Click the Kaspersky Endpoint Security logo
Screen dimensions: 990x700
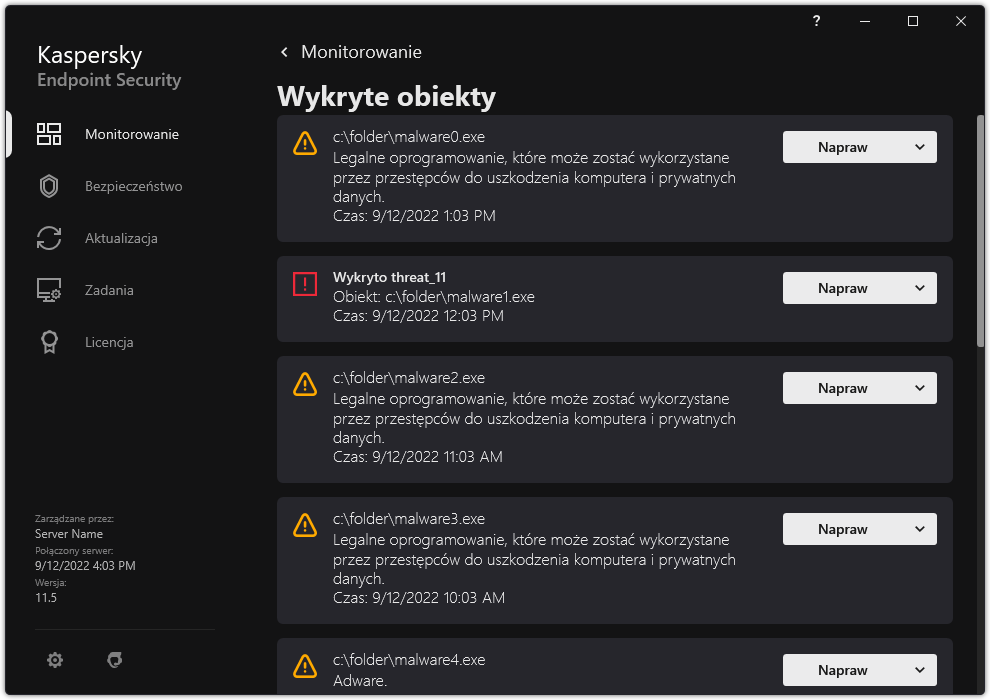pos(108,64)
